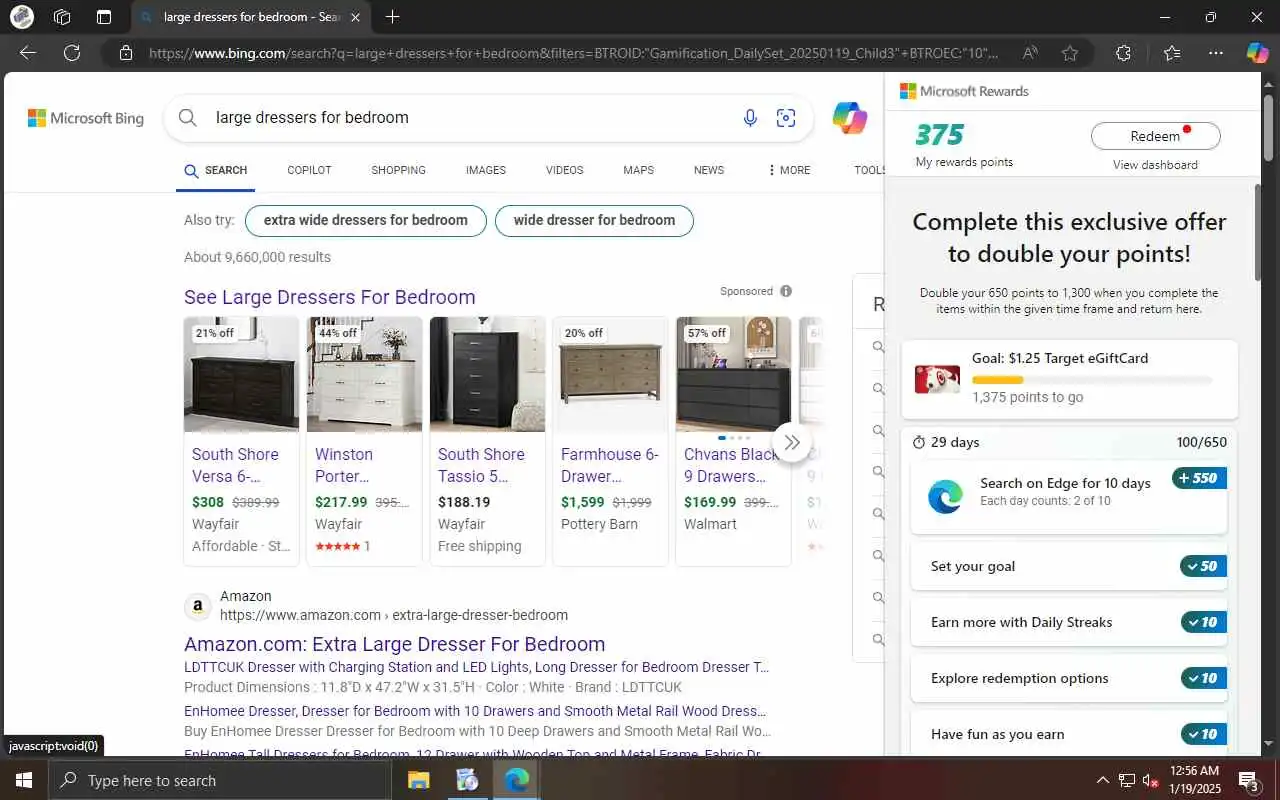Open 'Search on Edge for 10 days' task
Viewport: 1280px width, 800px height.
[x=1069, y=497]
